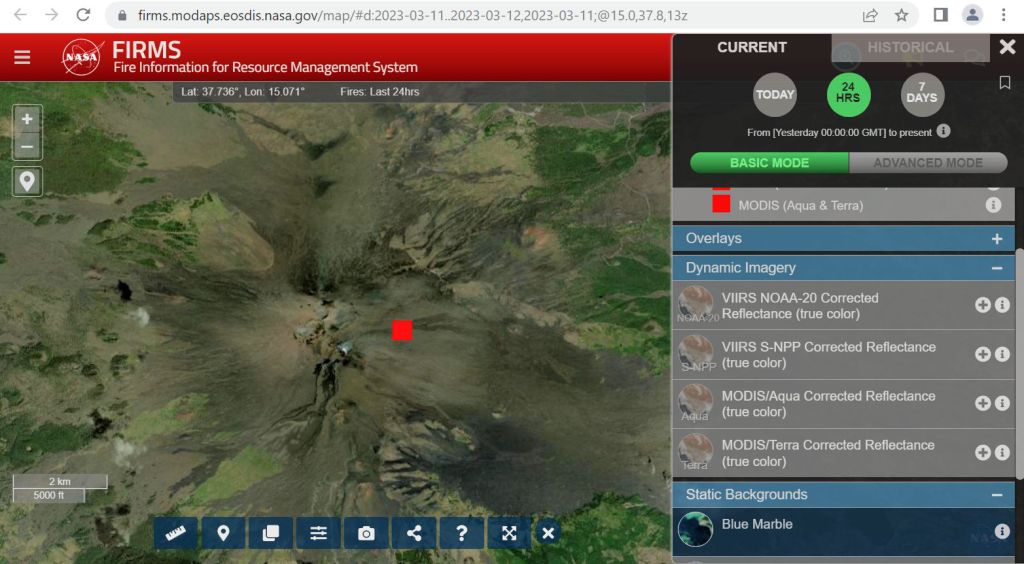Add MODIS/Aqua Corrected Reflectance layer
Viewport: 1024px width, 564px height.
pyautogui.click(x=983, y=404)
